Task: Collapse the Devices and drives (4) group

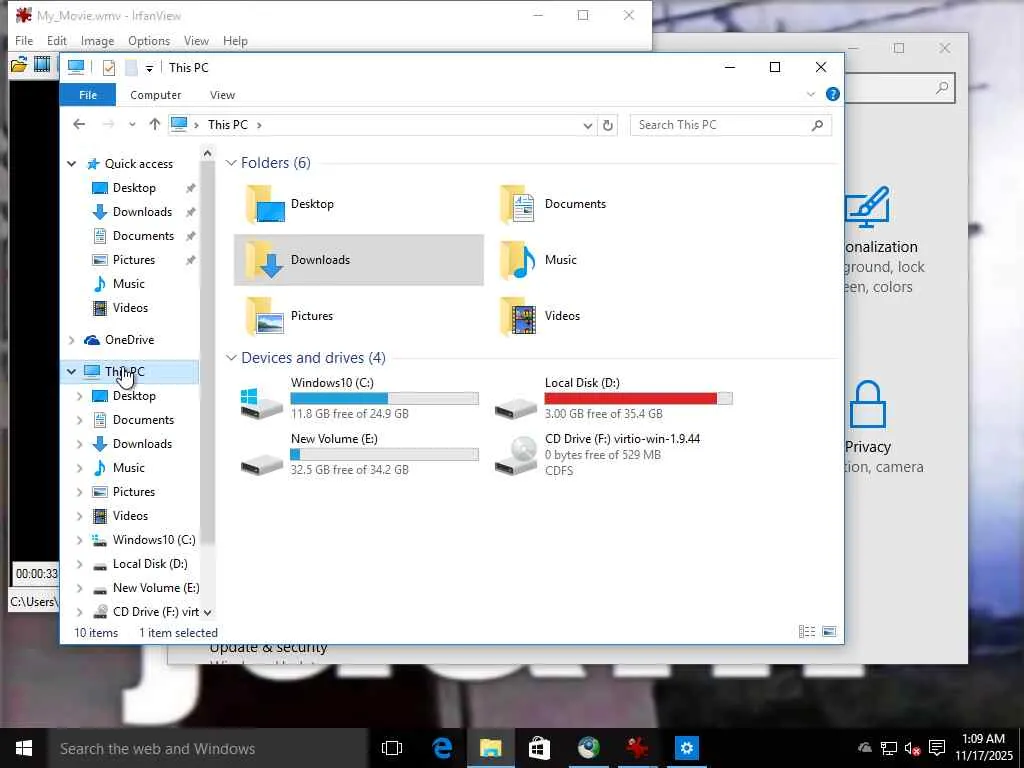Action: 231,358
